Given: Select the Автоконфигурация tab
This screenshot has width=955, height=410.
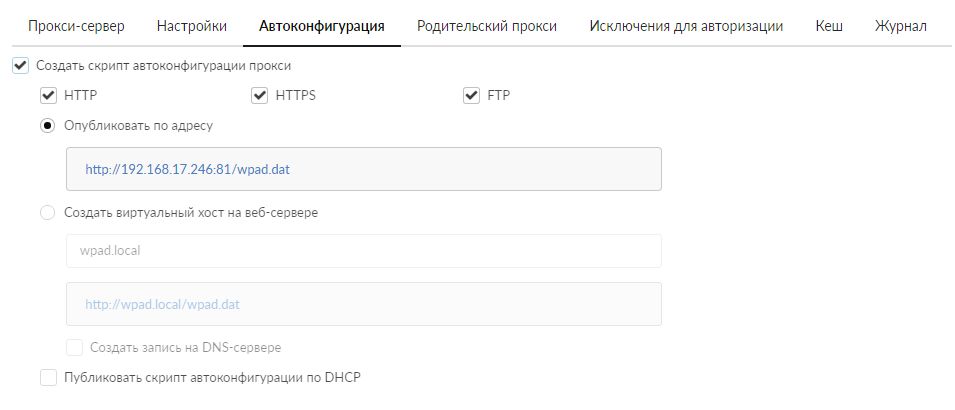Looking at the screenshot, I should [x=321, y=26].
